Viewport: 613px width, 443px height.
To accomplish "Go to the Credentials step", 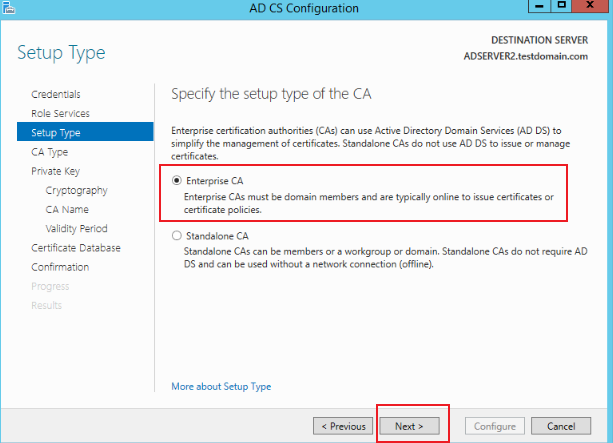I will pyautogui.click(x=56, y=94).
